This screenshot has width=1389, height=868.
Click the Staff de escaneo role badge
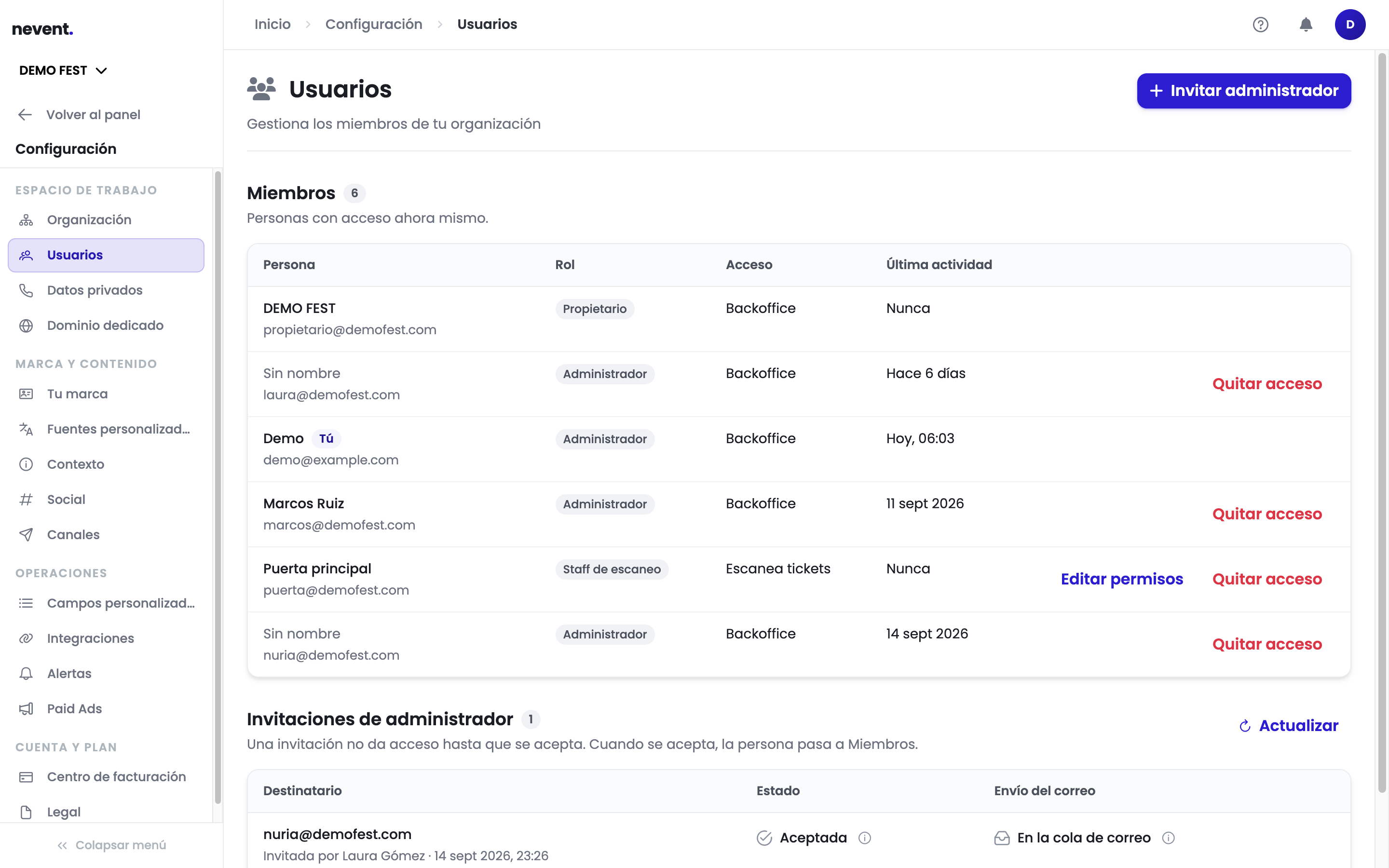611,569
